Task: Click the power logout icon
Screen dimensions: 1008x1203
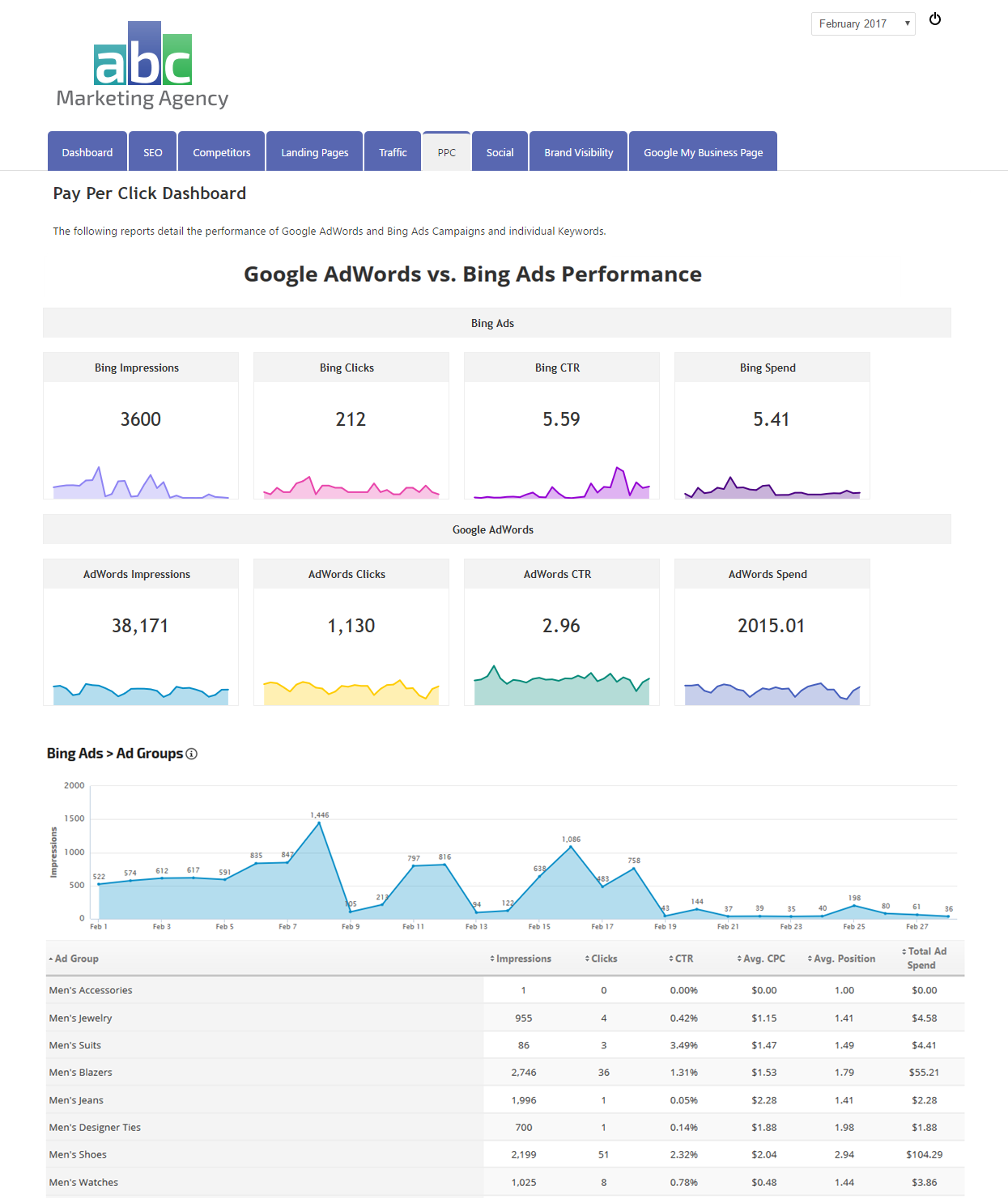Action: (x=935, y=19)
